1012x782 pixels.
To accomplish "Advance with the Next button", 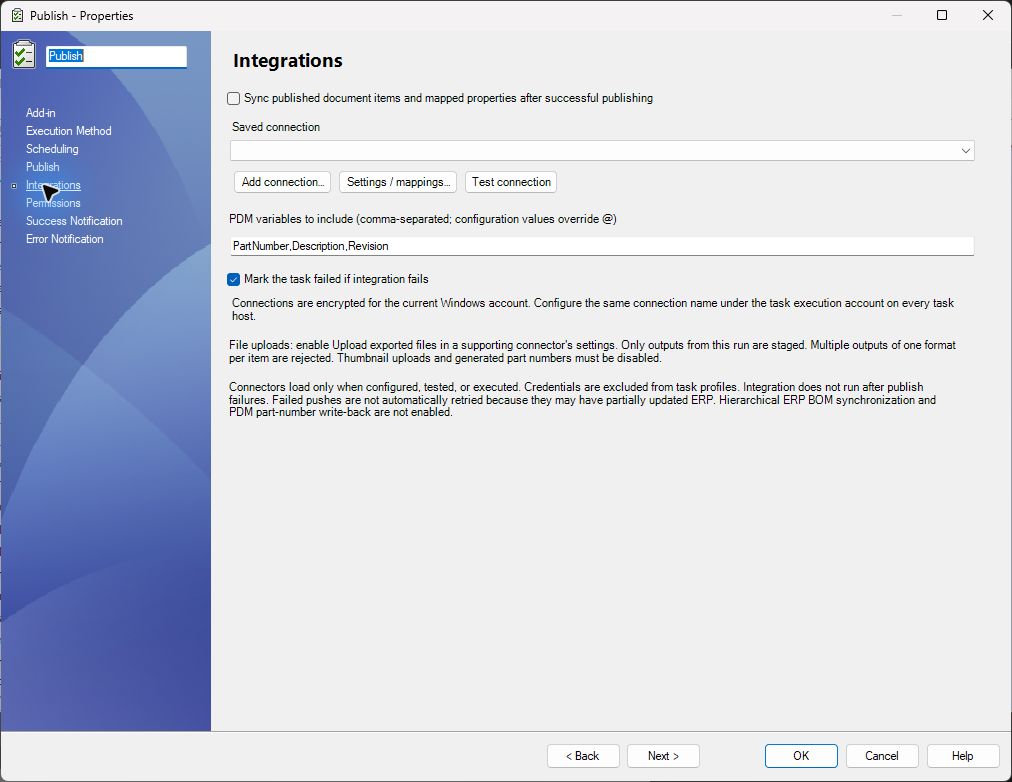I will 663,756.
